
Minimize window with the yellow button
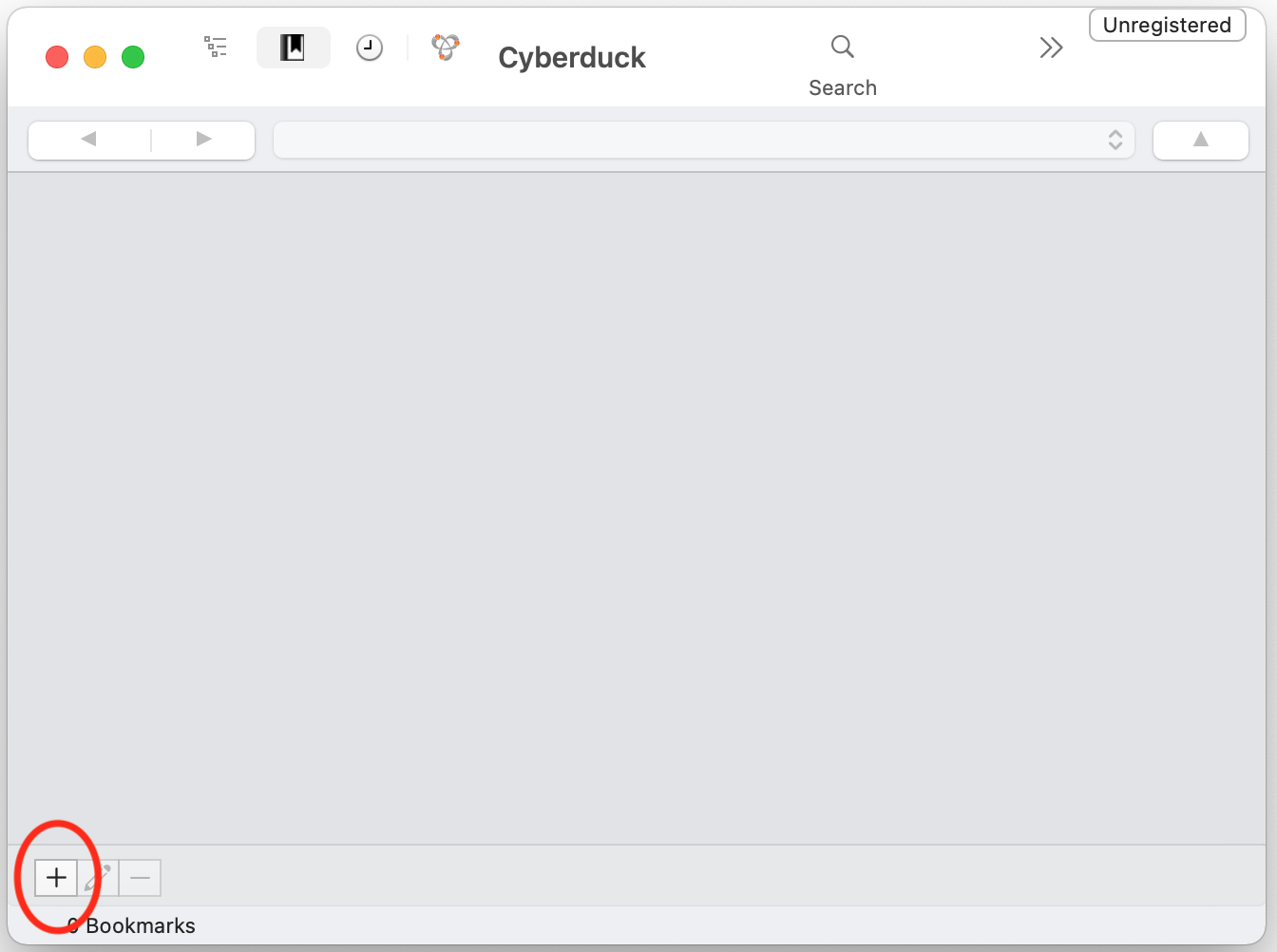(95, 57)
